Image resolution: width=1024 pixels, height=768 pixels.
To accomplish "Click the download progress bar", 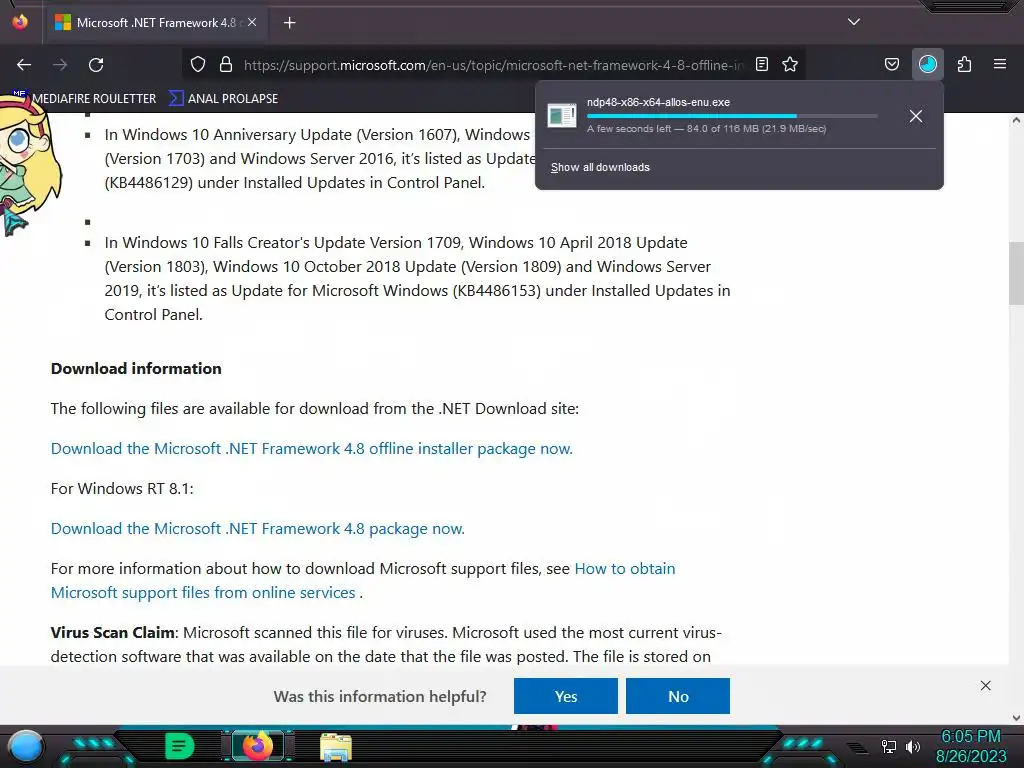I will pyautogui.click(x=731, y=116).
